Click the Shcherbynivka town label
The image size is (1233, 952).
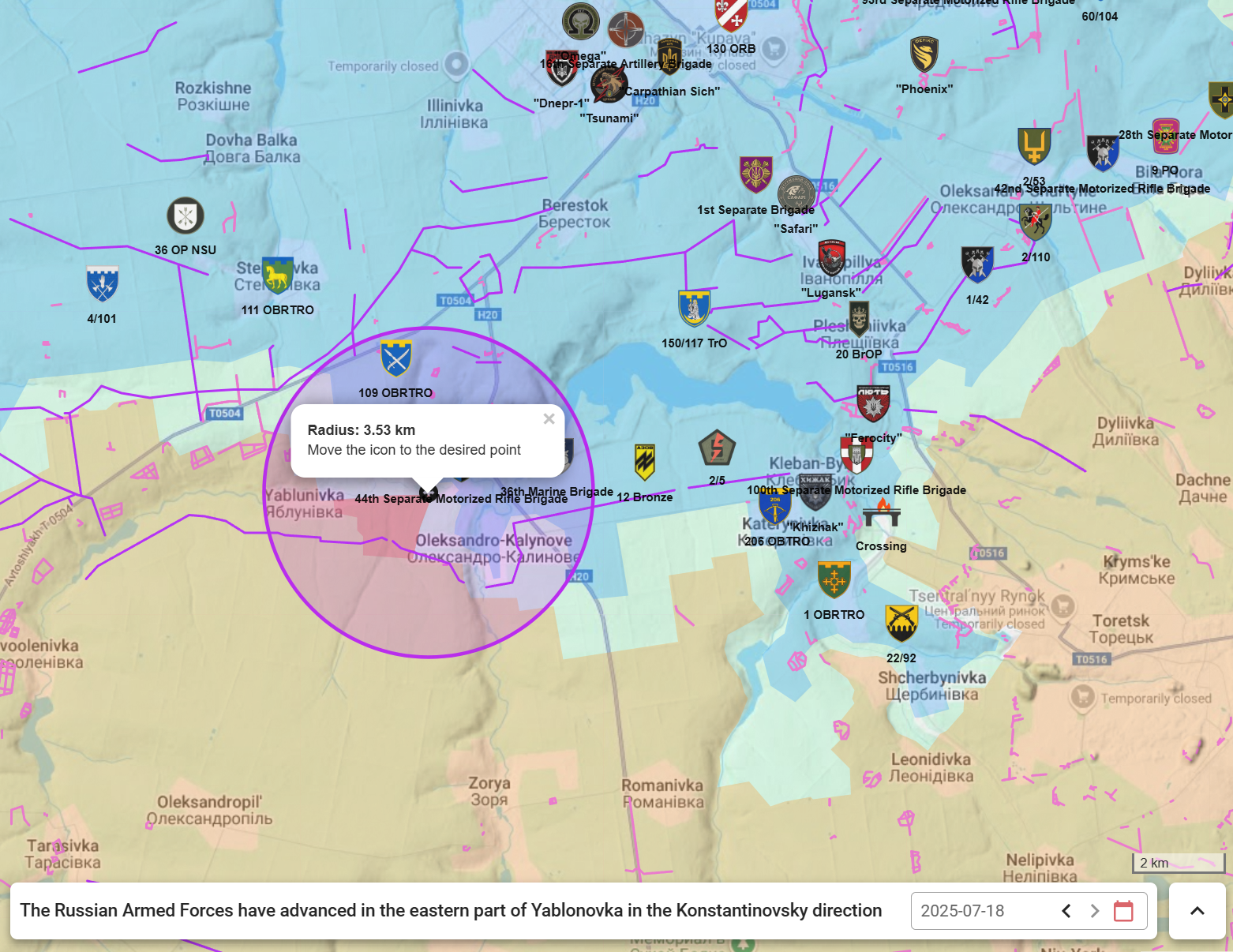pyautogui.click(x=932, y=686)
